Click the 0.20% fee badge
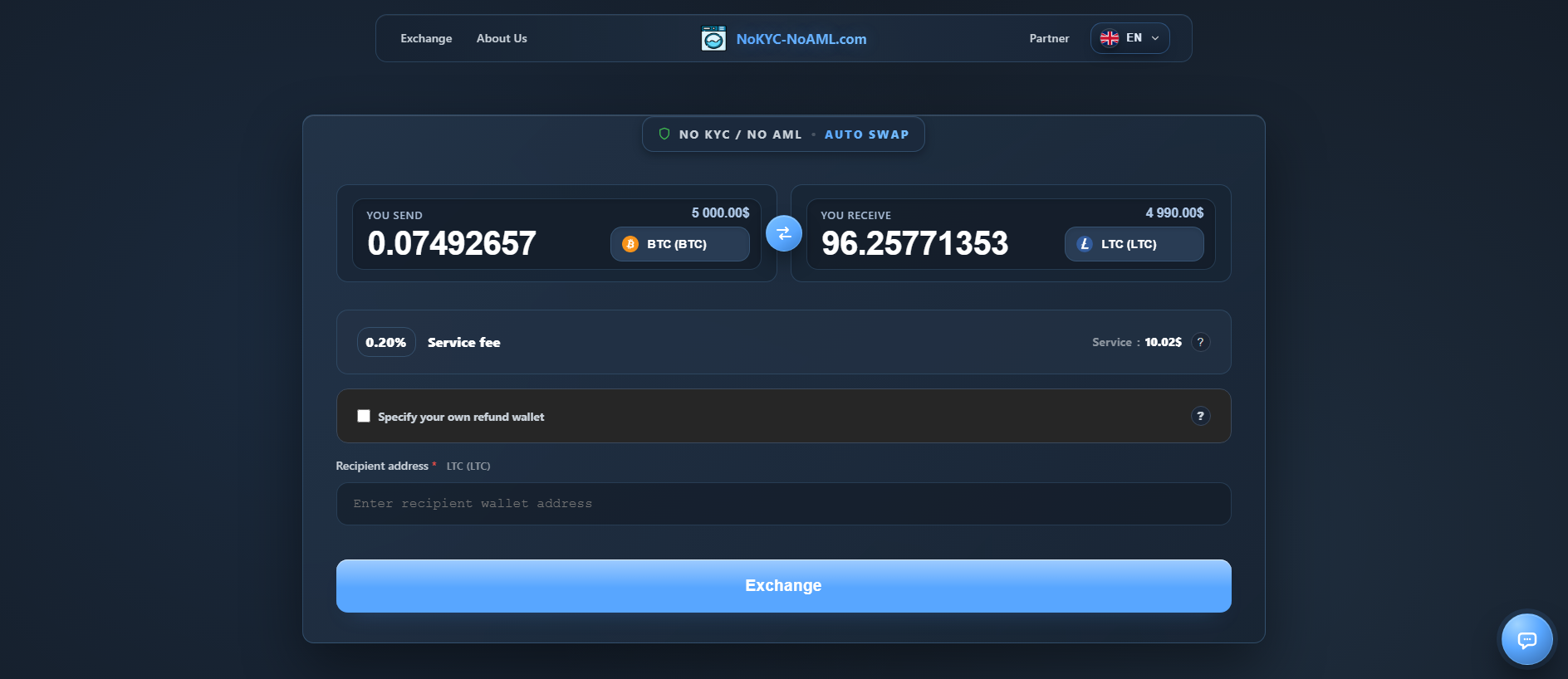 386,342
